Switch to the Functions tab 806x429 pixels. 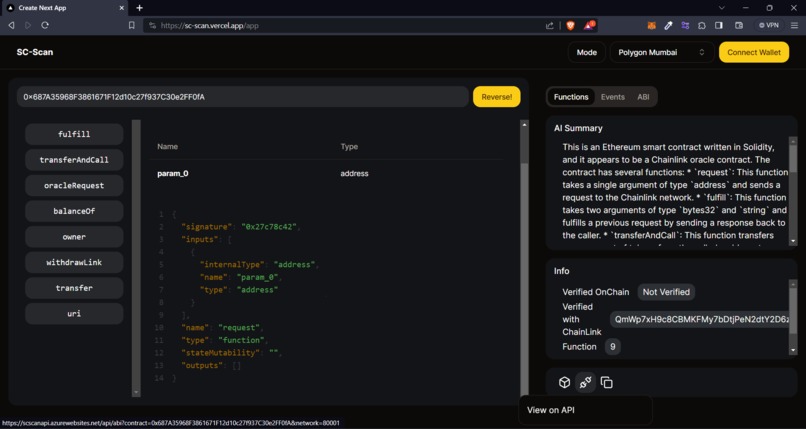tap(571, 97)
